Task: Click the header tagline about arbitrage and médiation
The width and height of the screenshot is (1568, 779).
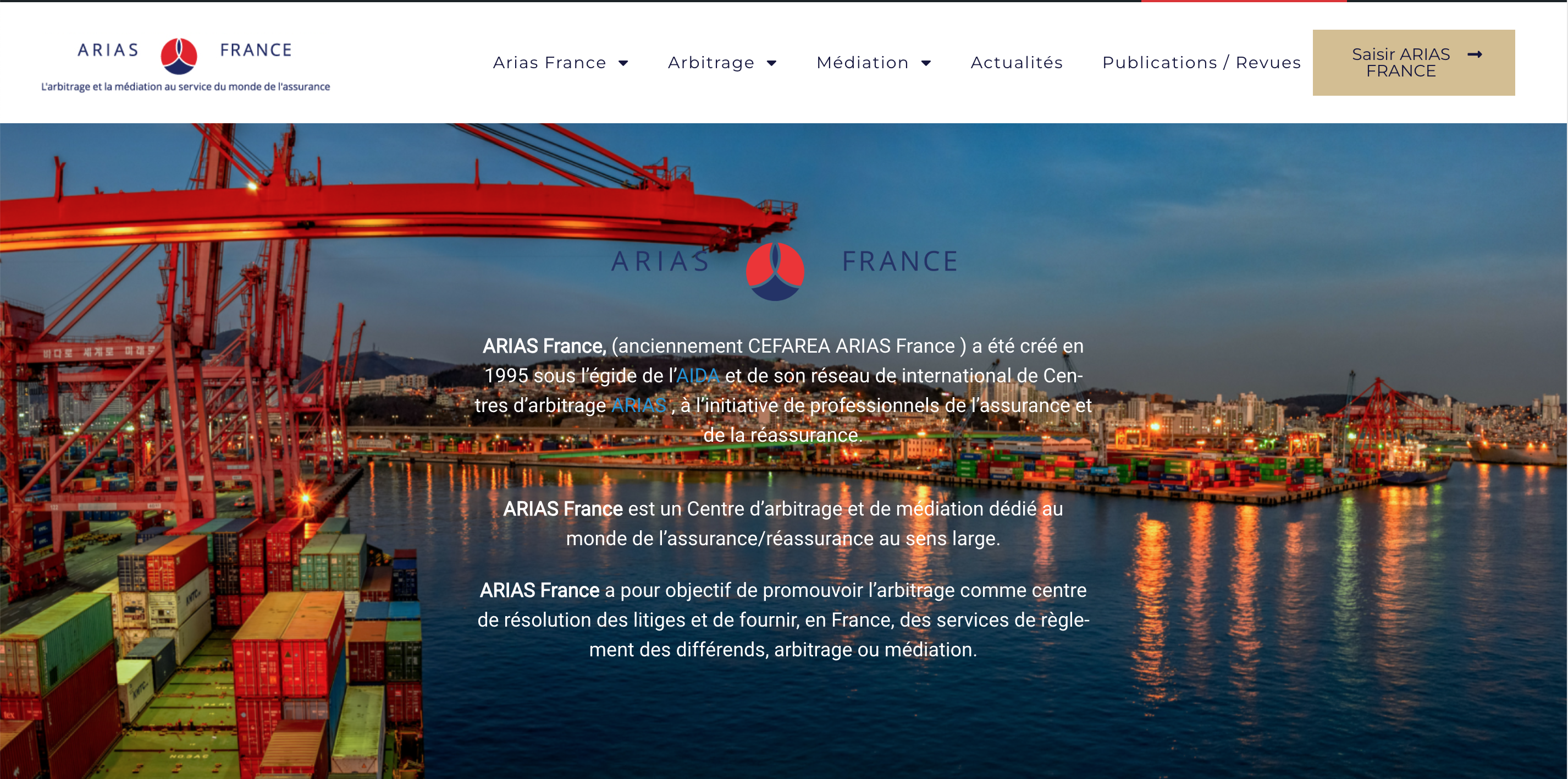Action: tap(186, 86)
